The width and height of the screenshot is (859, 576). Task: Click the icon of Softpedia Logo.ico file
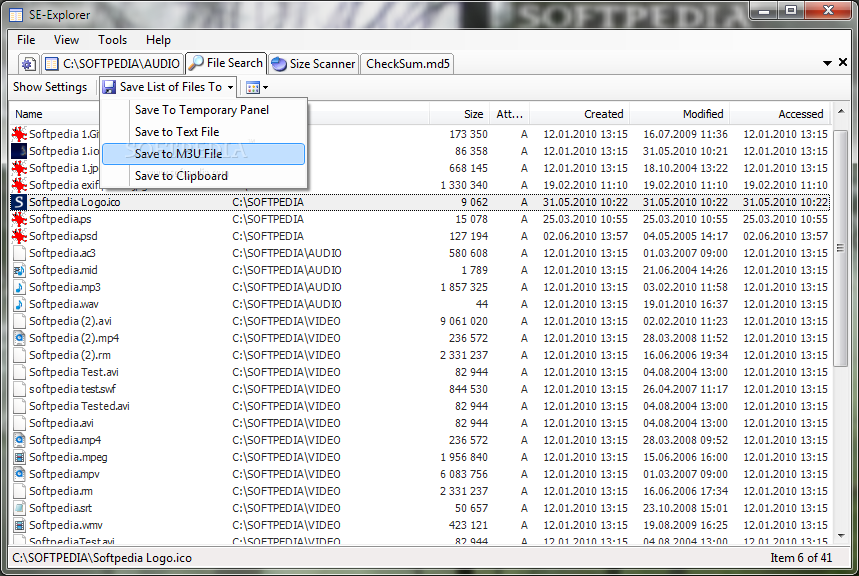point(19,202)
